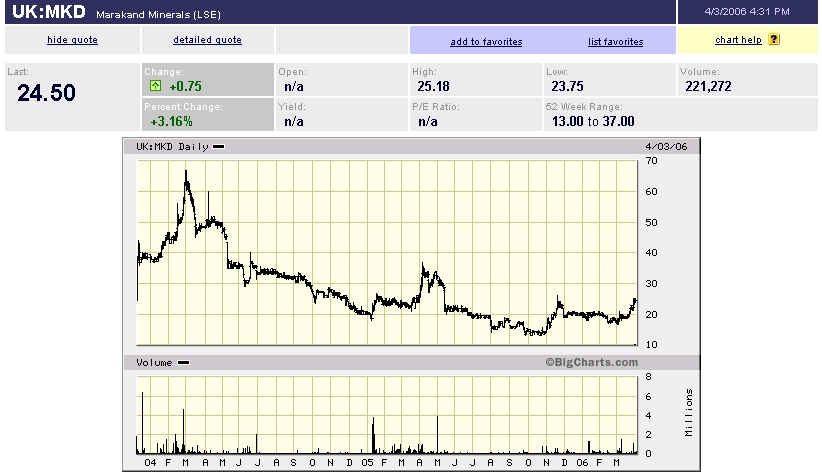Click the low value 23.75
This screenshot has height=476, width=822.
point(567,86)
